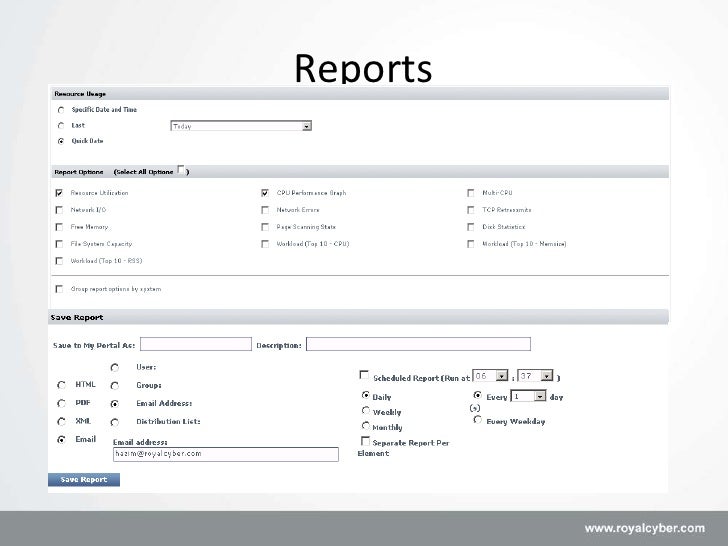728x546 pixels.
Task: Uncheck the Resource Utilization checkbox
Action: (59, 193)
